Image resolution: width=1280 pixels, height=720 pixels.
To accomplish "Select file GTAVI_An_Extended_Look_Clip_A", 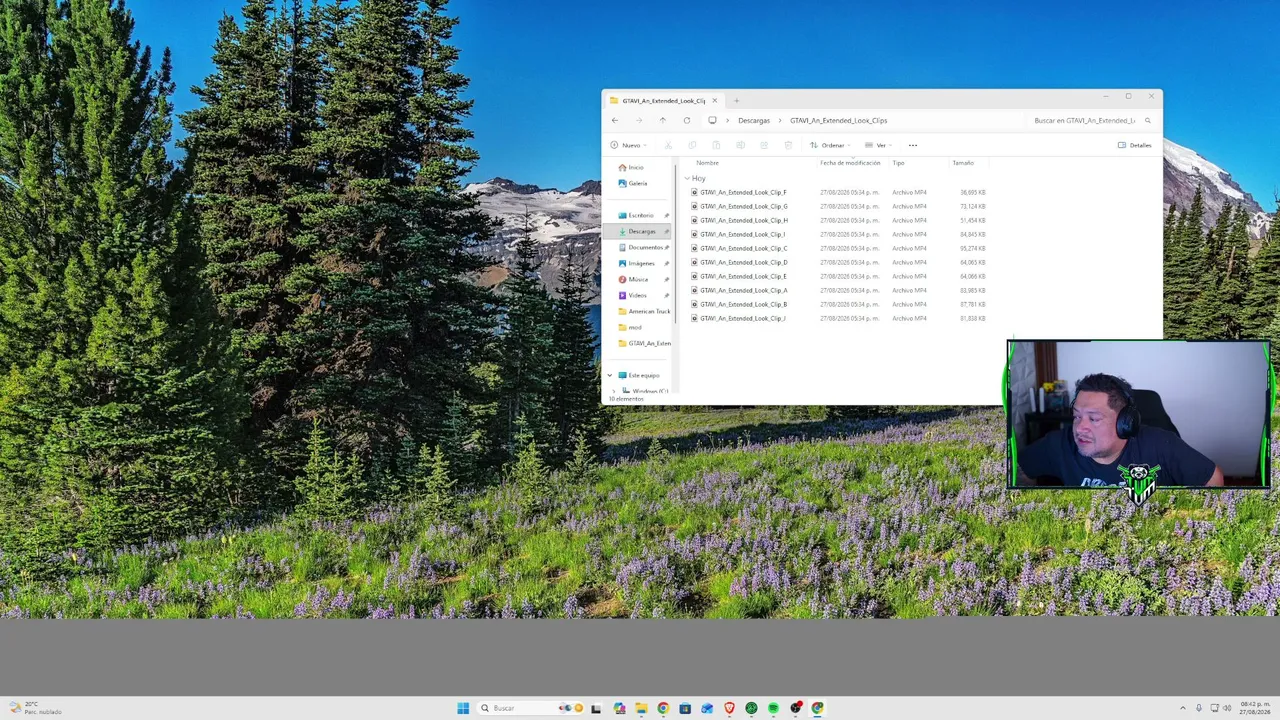I will 743,290.
